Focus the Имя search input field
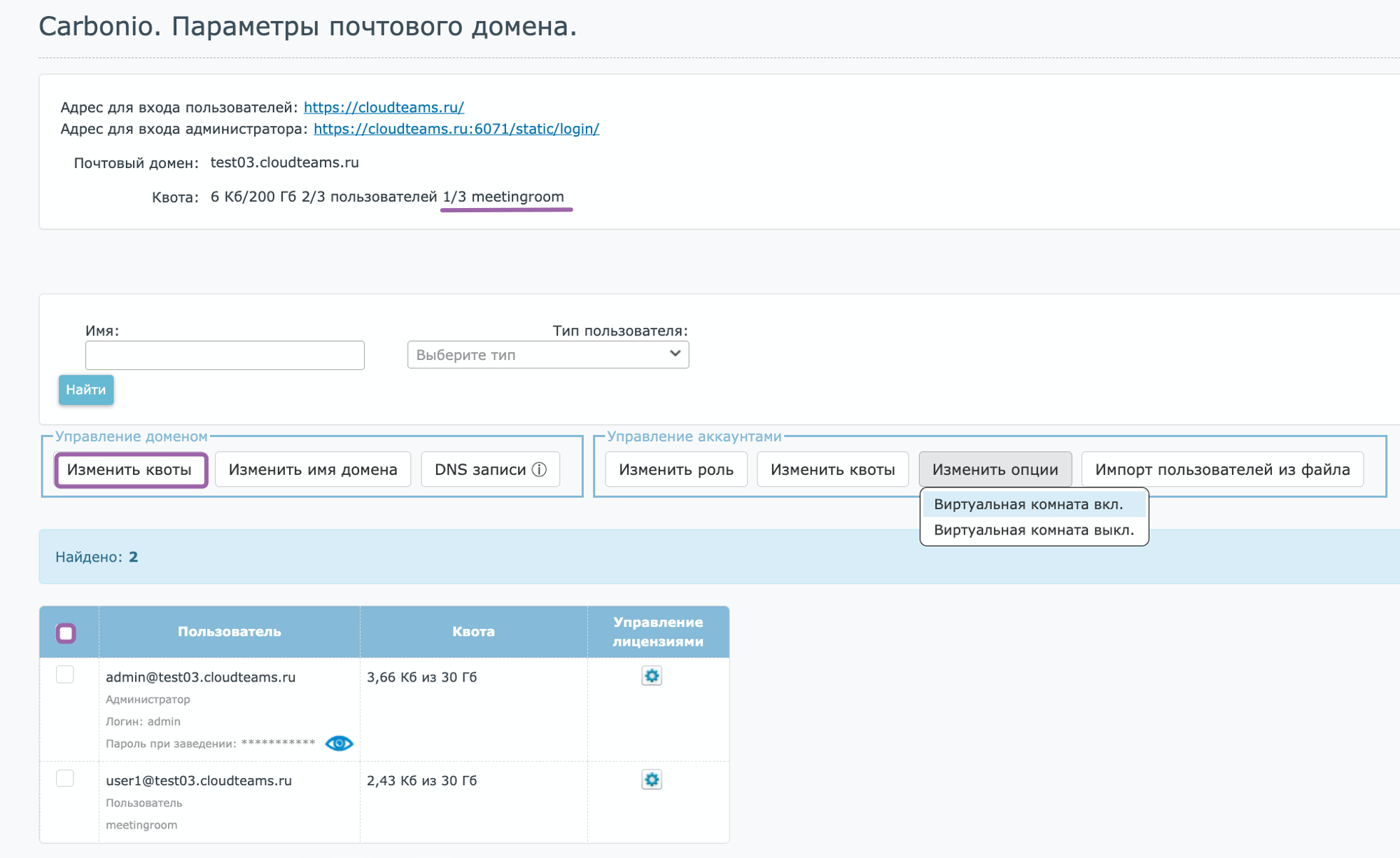Screen dimensions: 1400x858 225,355
